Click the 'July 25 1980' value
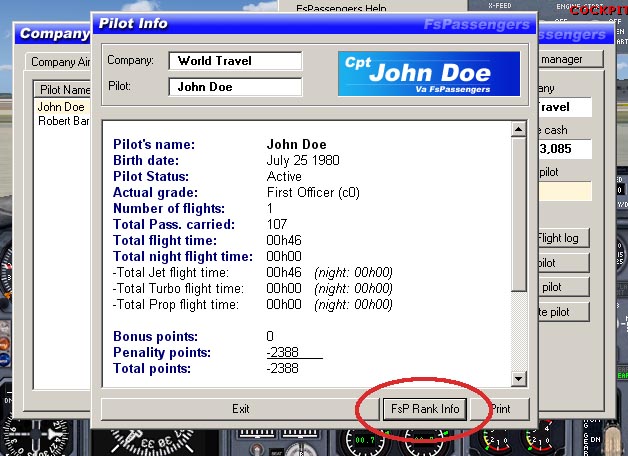 point(303,161)
